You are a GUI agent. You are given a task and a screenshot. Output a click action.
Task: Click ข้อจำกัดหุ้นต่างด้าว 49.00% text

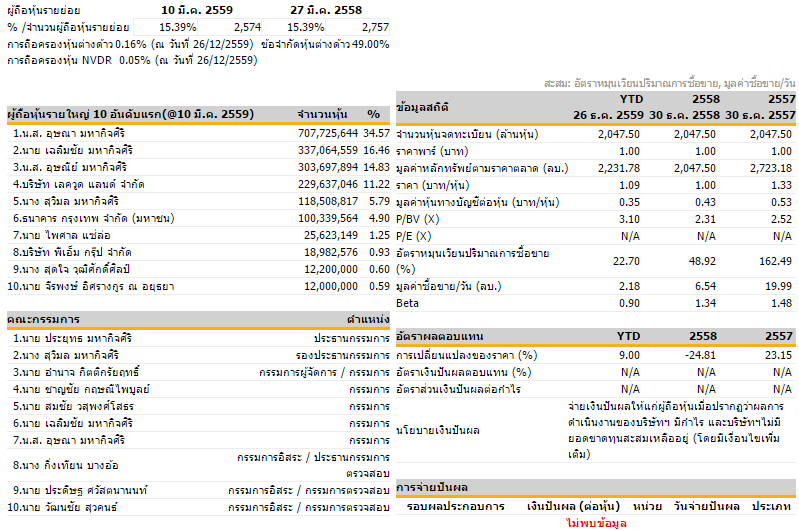325,44
